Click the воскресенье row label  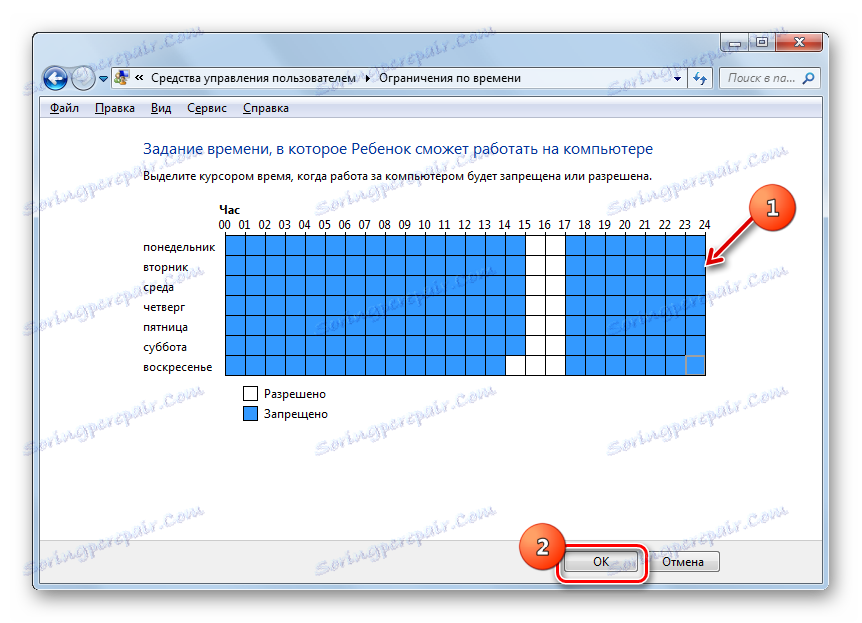pos(178,367)
